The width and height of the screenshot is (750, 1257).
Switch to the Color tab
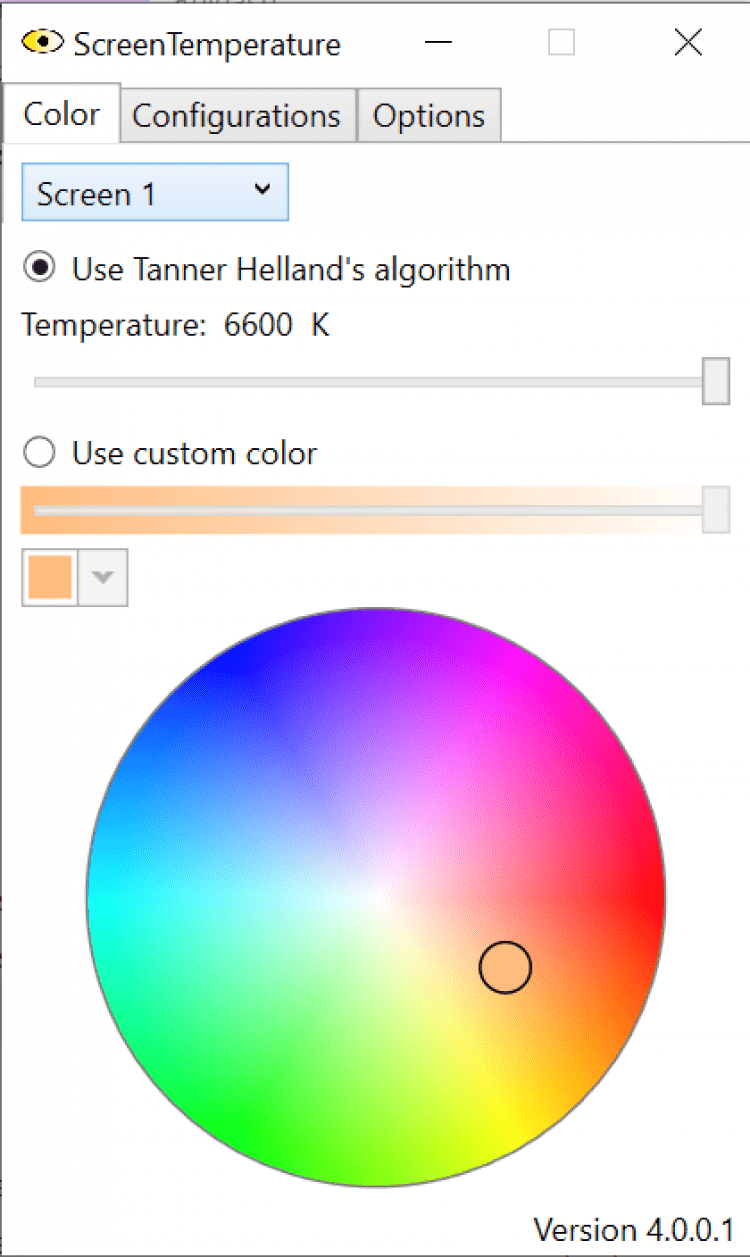pos(61,114)
